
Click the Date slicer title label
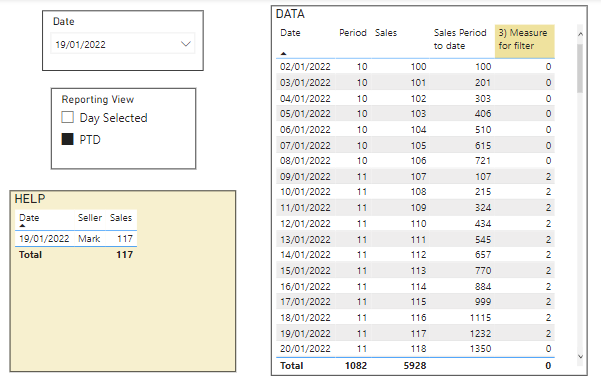click(x=64, y=21)
